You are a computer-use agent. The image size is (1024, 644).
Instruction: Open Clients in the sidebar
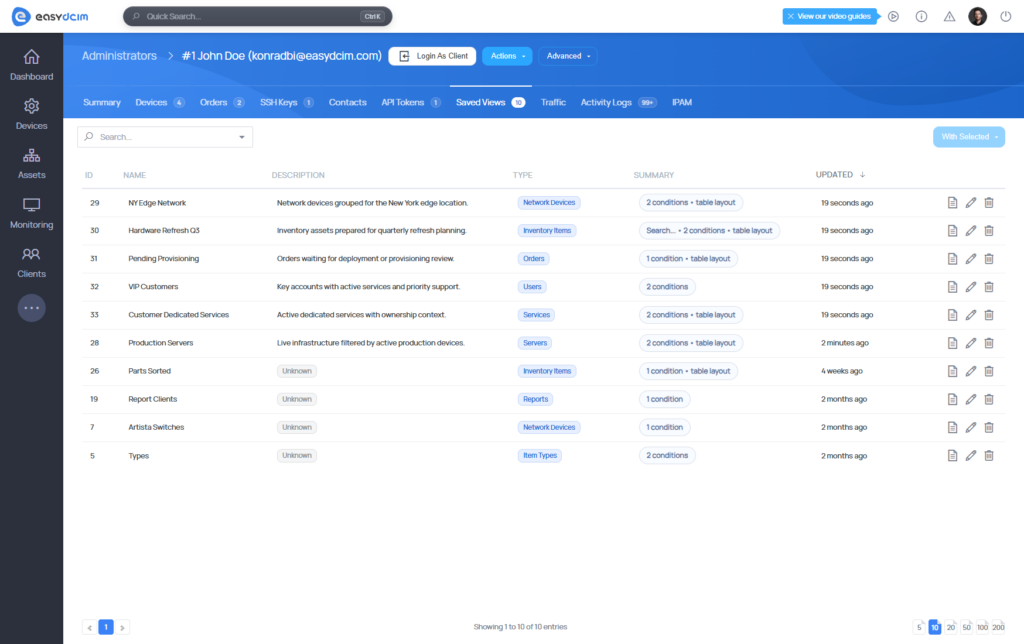[31, 263]
